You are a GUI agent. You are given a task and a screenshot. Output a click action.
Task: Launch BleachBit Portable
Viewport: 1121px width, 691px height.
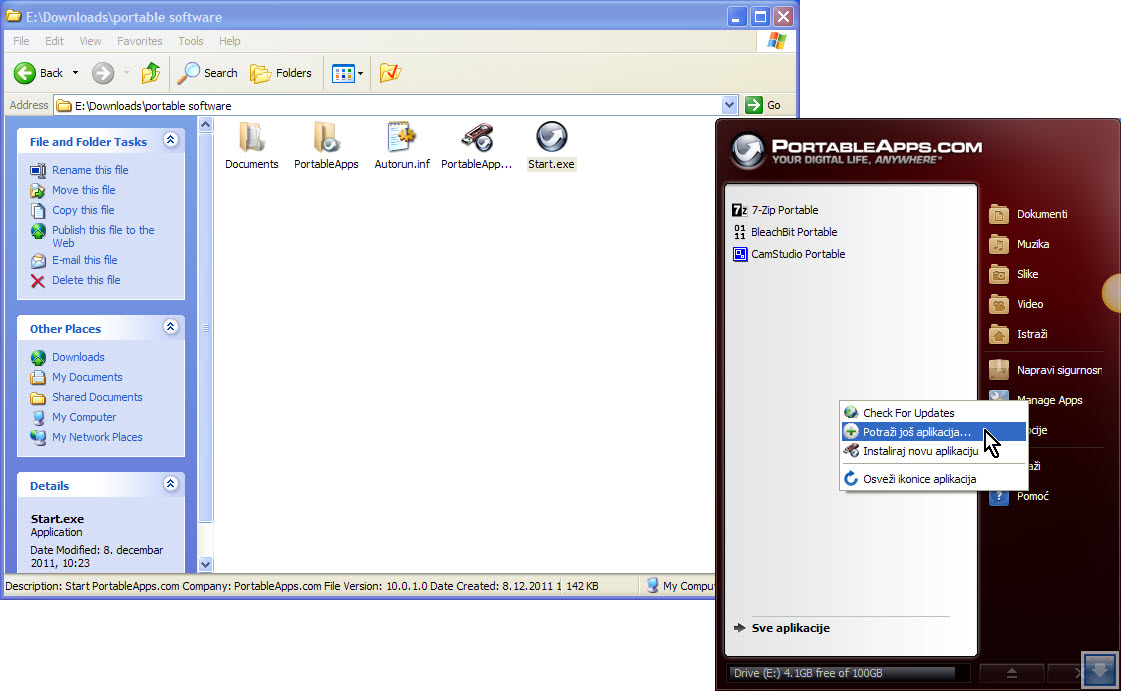784,232
